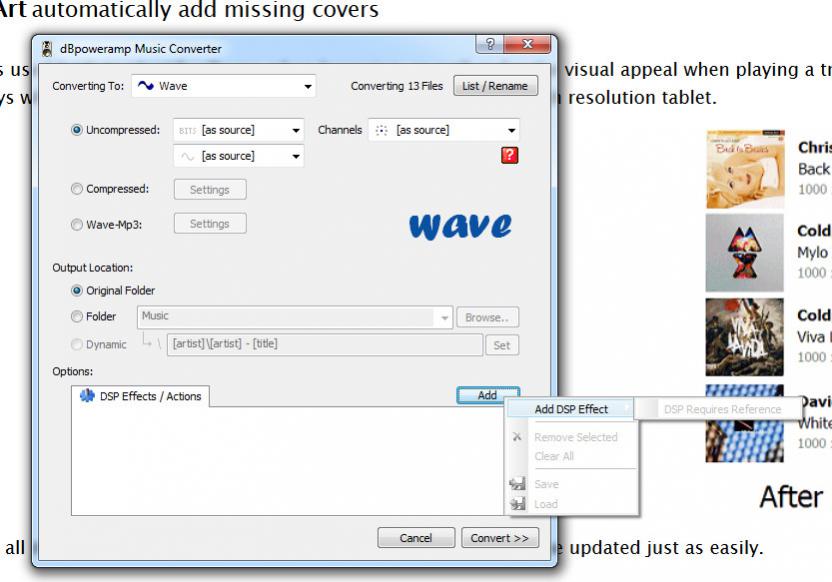
Task: Choose Remove Selected in context menu
Action: pos(576,437)
